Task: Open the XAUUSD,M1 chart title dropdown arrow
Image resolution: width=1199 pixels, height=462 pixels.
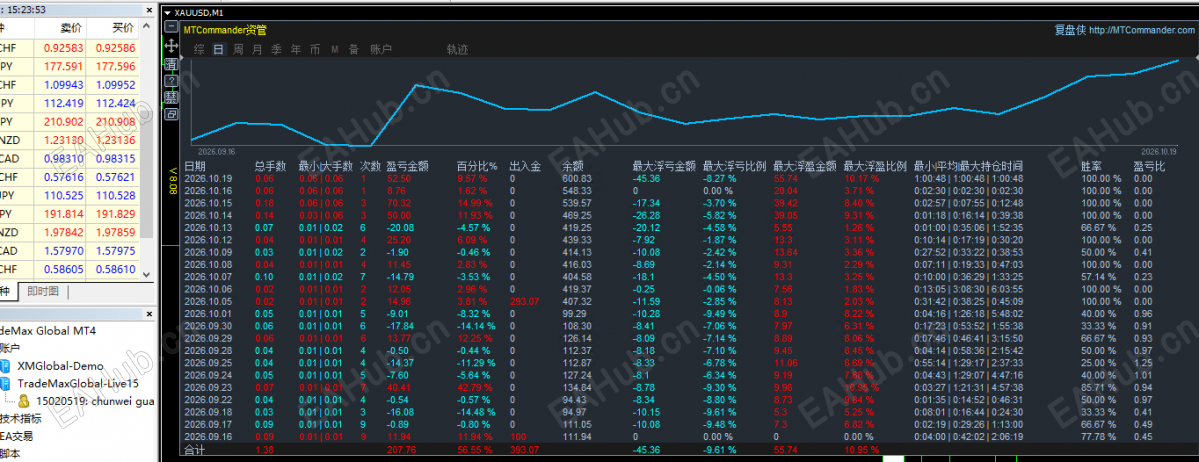Action: 167,13
